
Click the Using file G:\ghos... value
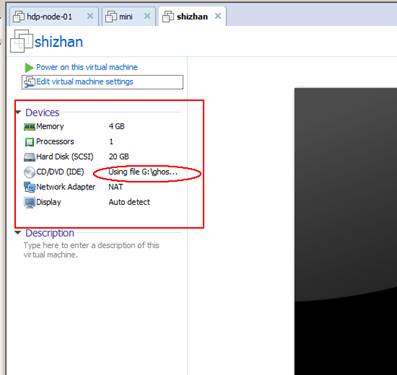click(x=143, y=172)
